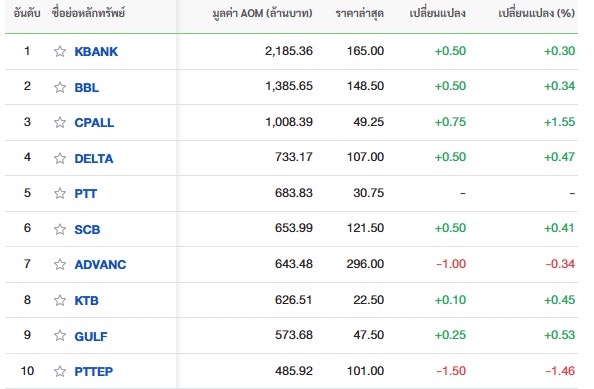Image resolution: width=594 pixels, height=389 pixels.
Task: Toggle the star next to SCB
Action: coord(60,229)
